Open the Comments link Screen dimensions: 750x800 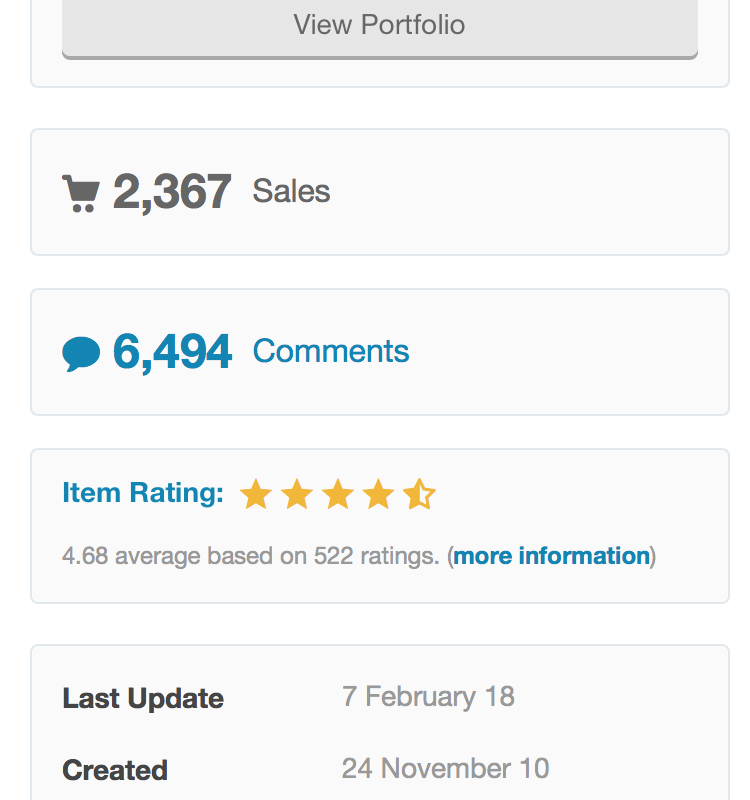331,351
